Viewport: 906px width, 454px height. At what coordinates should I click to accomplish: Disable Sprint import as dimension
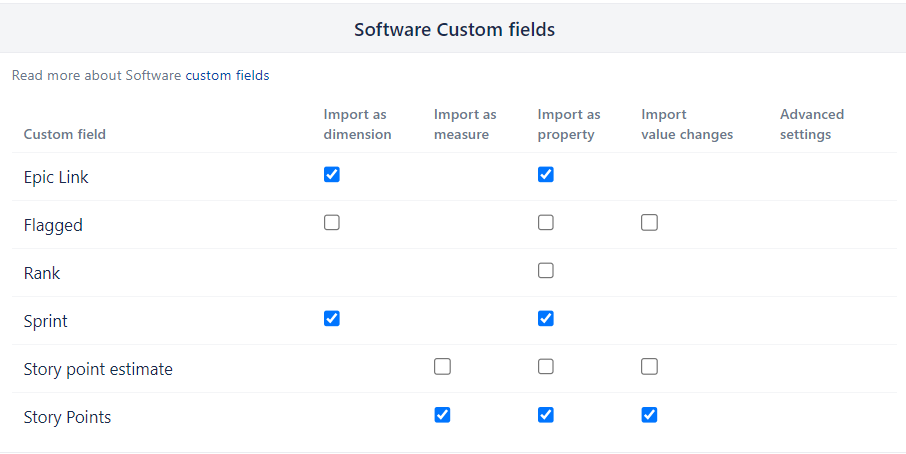[332, 318]
